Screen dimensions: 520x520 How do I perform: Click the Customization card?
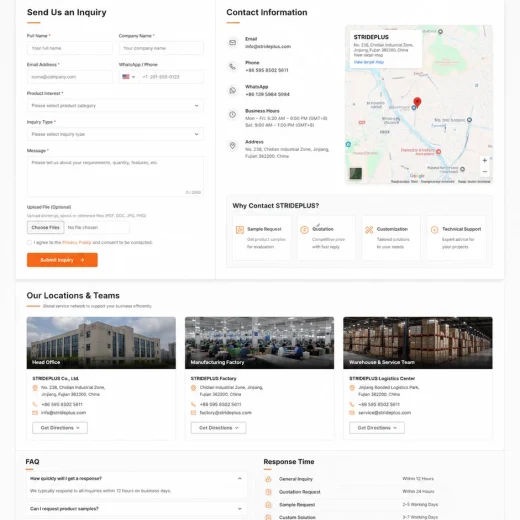391,238
